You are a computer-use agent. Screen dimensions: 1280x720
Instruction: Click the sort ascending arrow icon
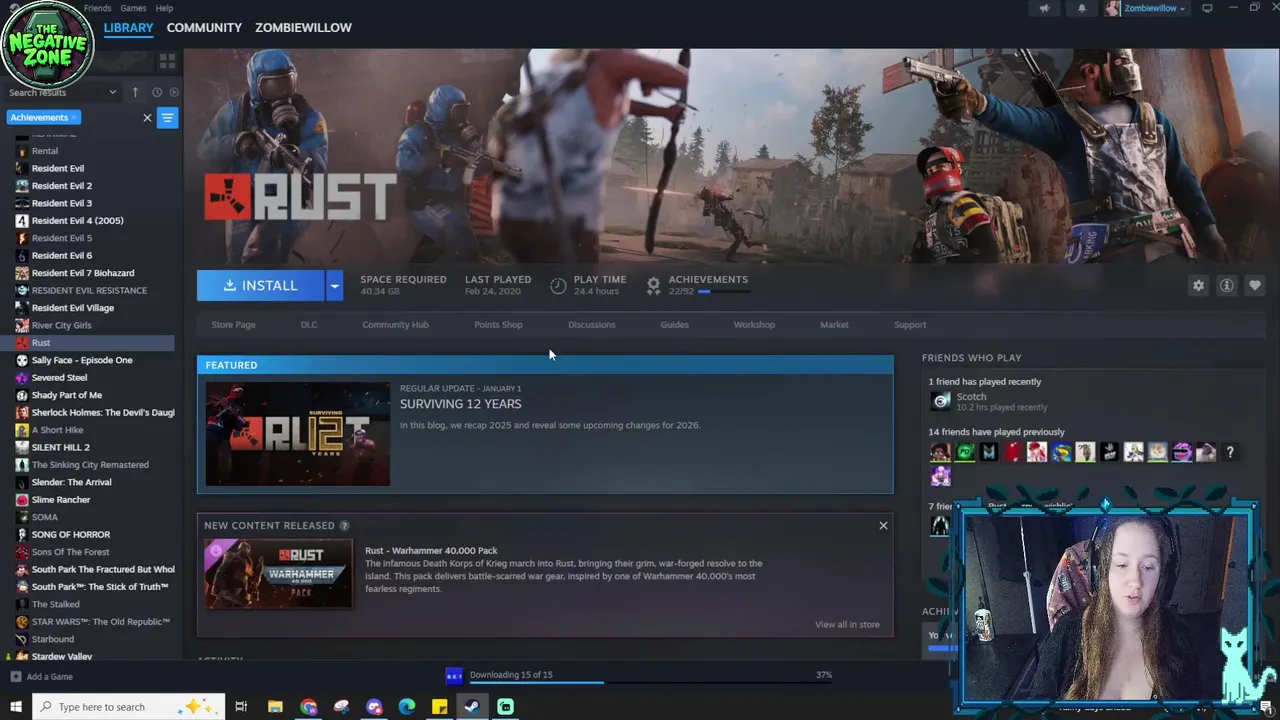coord(135,92)
